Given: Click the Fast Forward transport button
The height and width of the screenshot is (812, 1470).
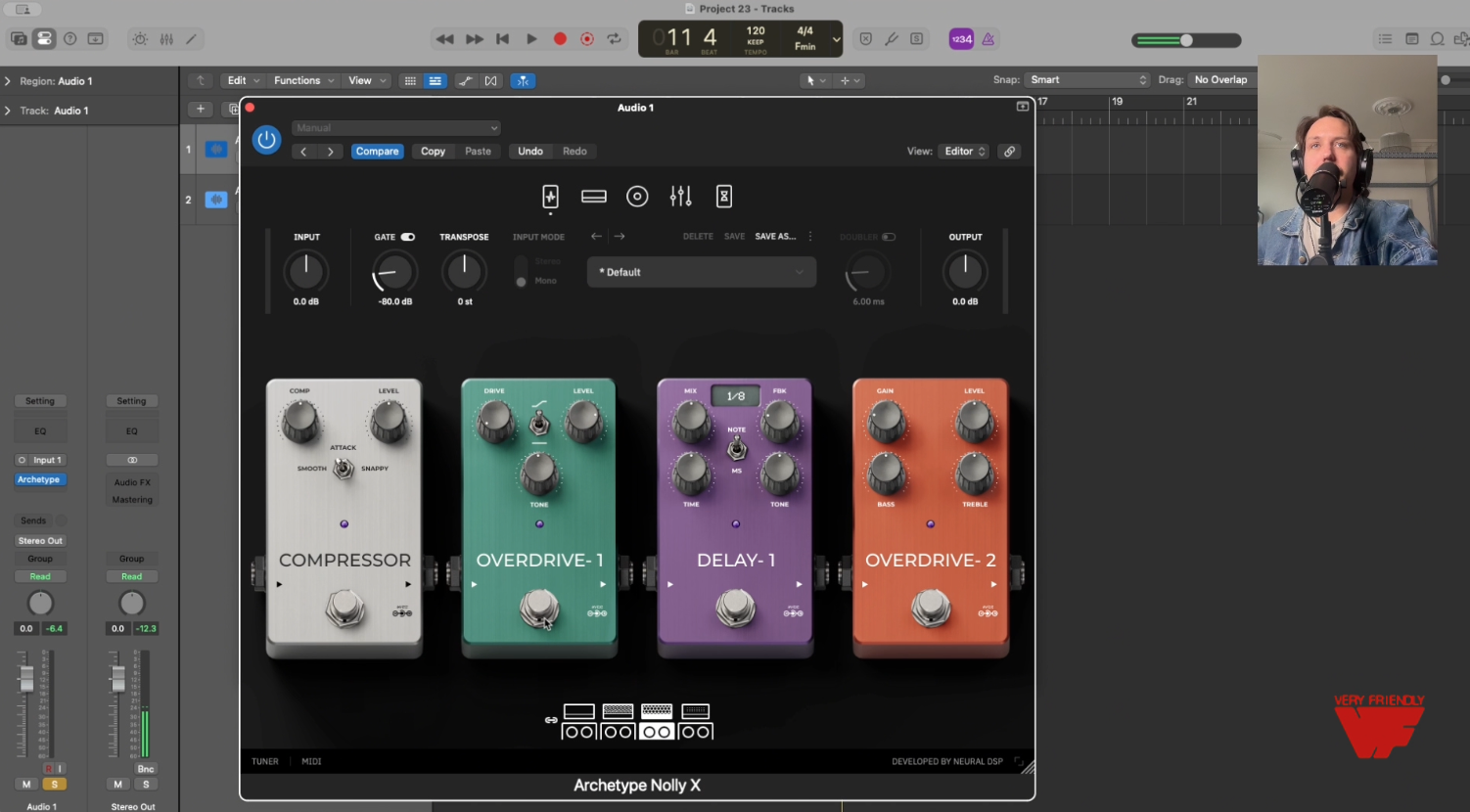Looking at the screenshot, I should click(x=475, y=39).
